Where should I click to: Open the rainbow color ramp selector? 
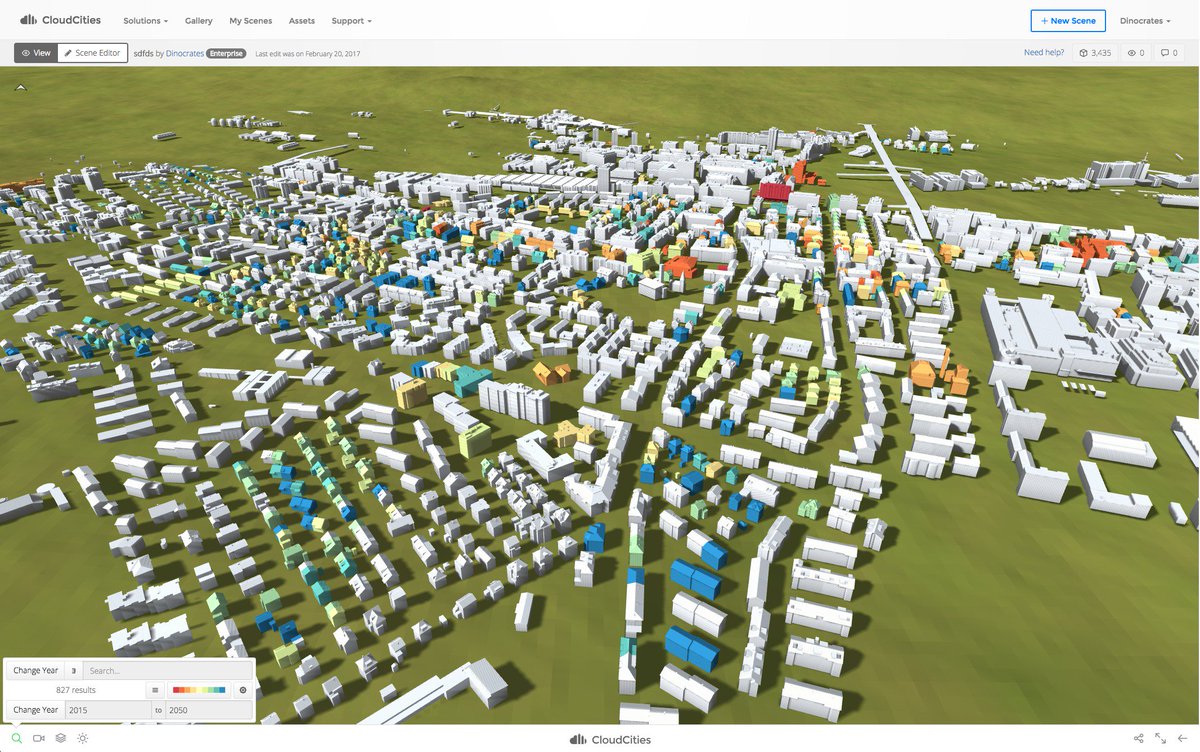click(199, 690)
